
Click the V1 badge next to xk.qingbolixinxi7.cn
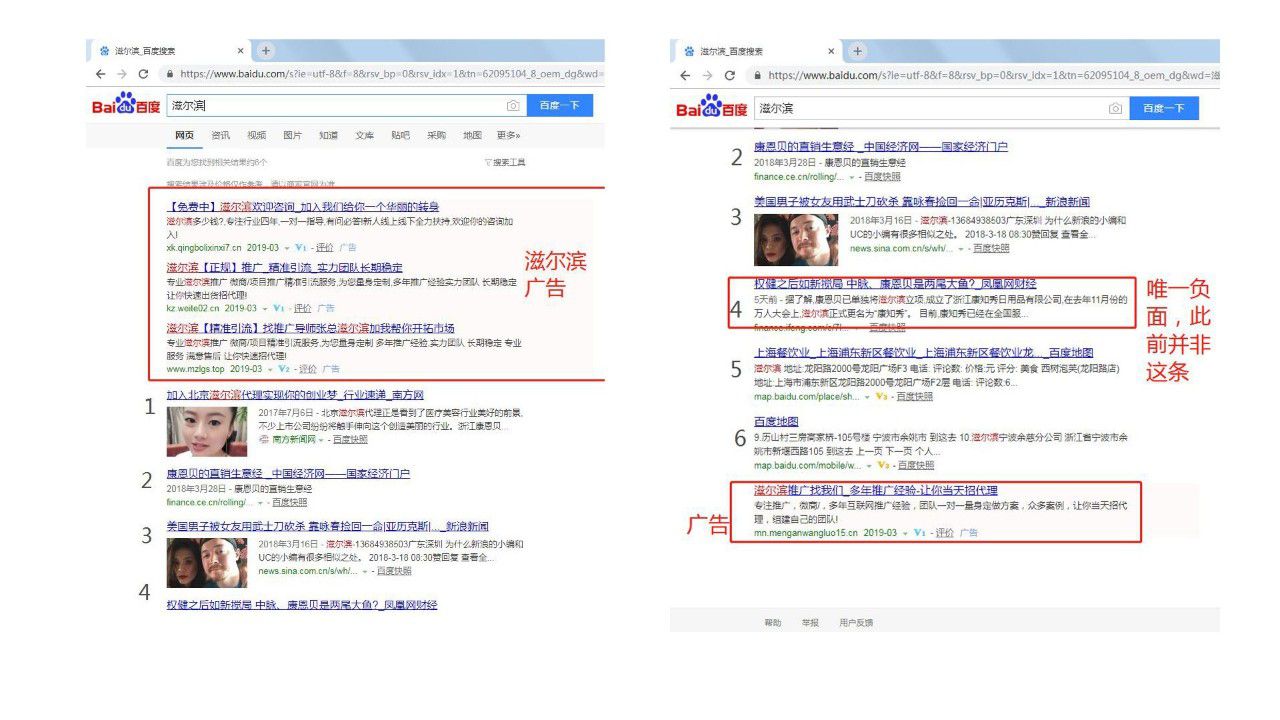[300, 247]
